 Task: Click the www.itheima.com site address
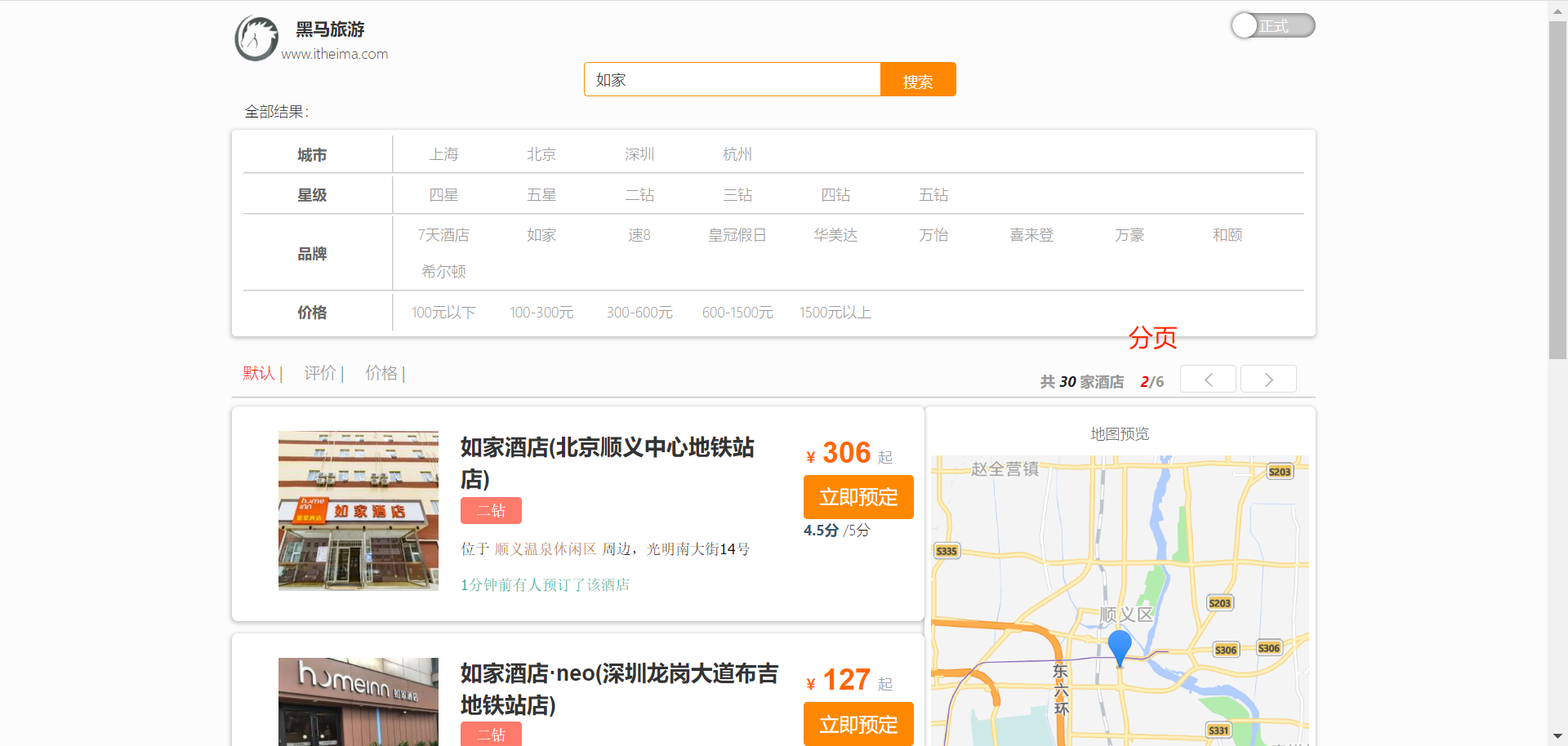pos(335,54)
